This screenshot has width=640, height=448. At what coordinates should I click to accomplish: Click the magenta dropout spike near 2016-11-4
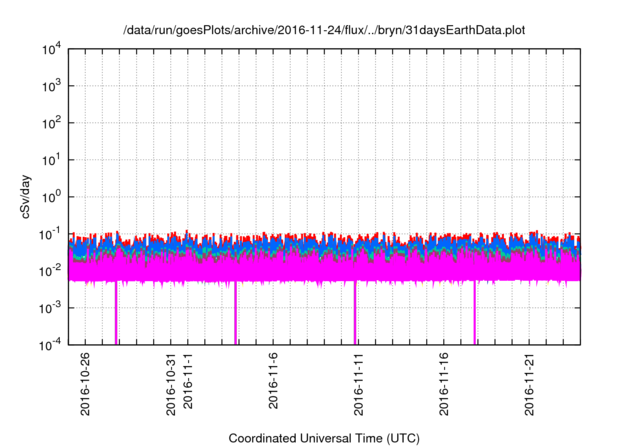pyautogui.click(x=236, y=313)
